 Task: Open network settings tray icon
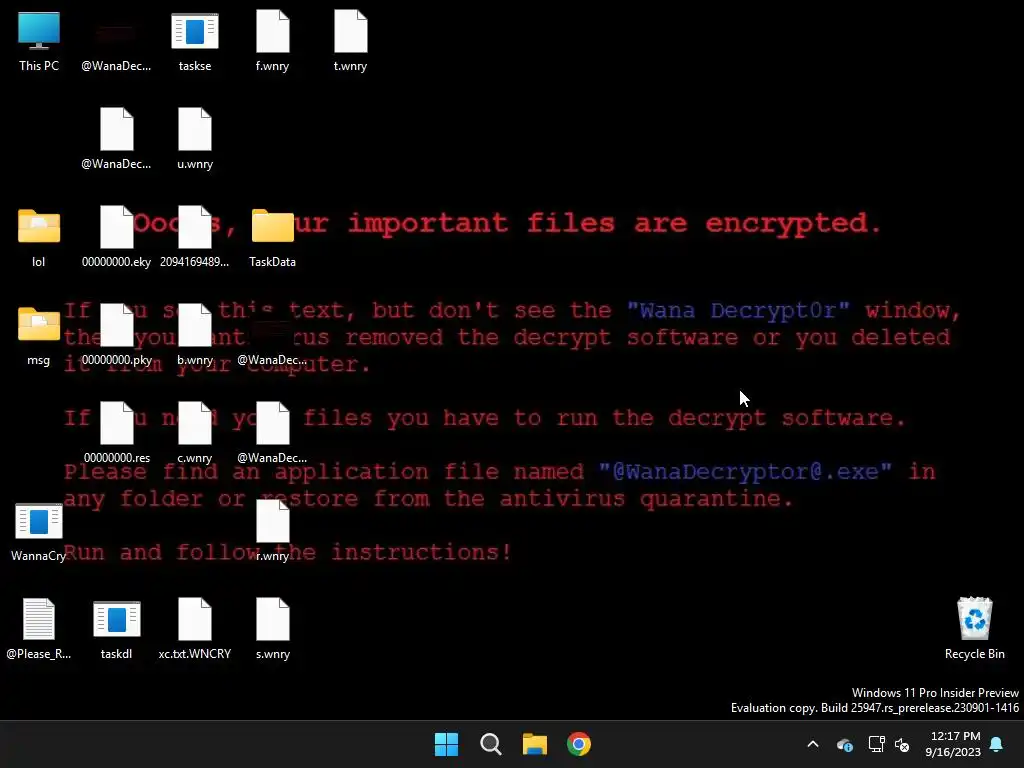pos(876,744)
